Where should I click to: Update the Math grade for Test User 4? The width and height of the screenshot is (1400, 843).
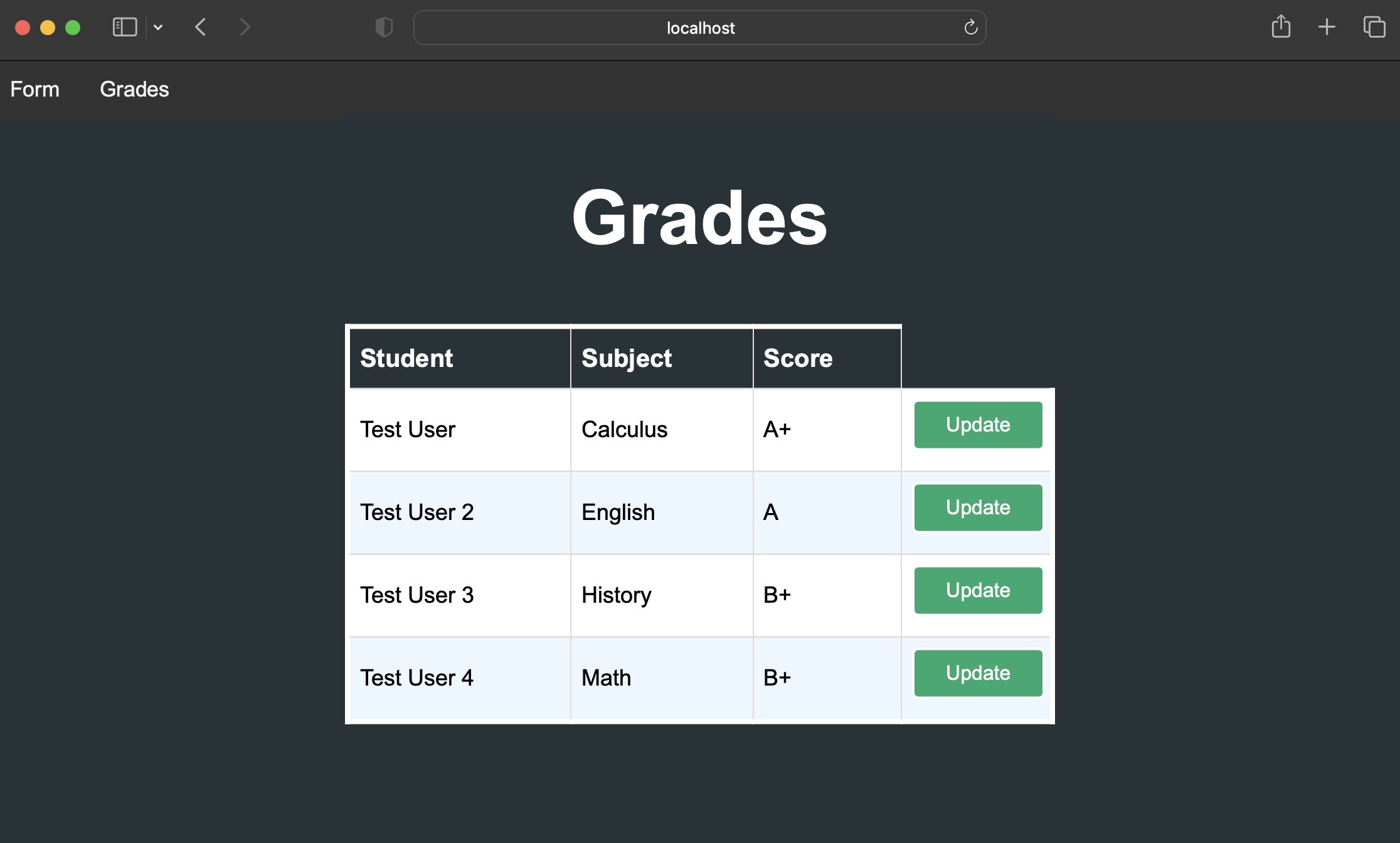click(978, 673)
